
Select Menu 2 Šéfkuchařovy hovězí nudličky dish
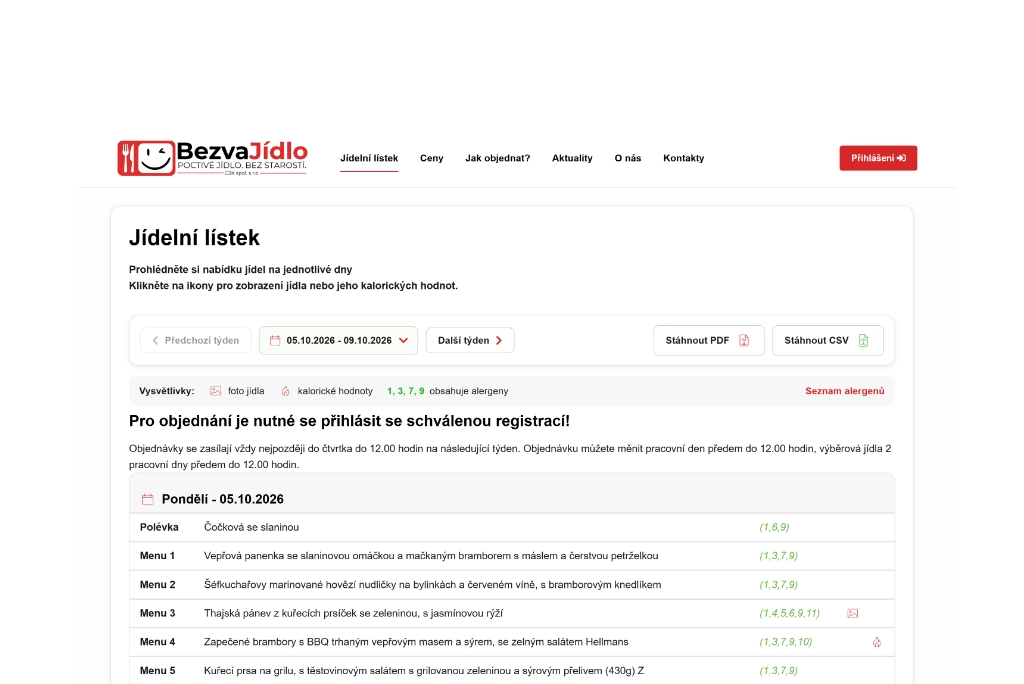click(432, 585)
